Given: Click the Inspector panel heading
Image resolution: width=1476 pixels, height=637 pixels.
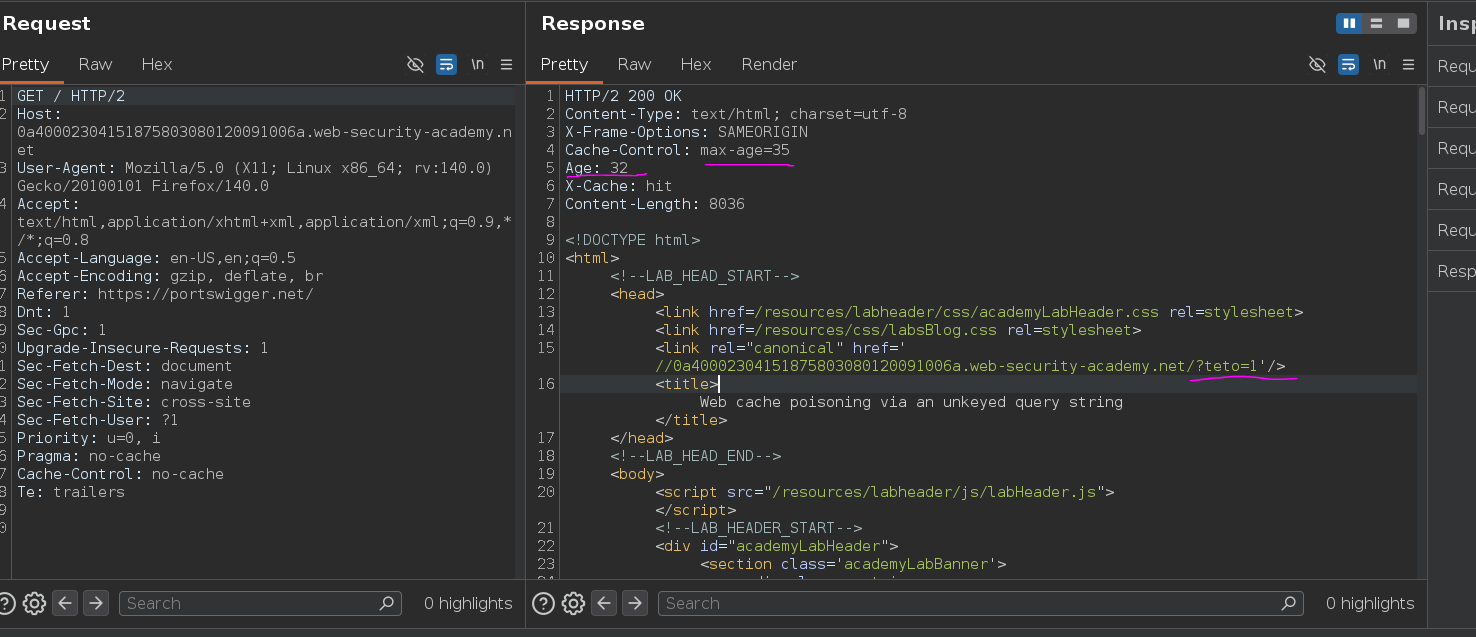Looking at the screenshot, I should point(1456,23).
